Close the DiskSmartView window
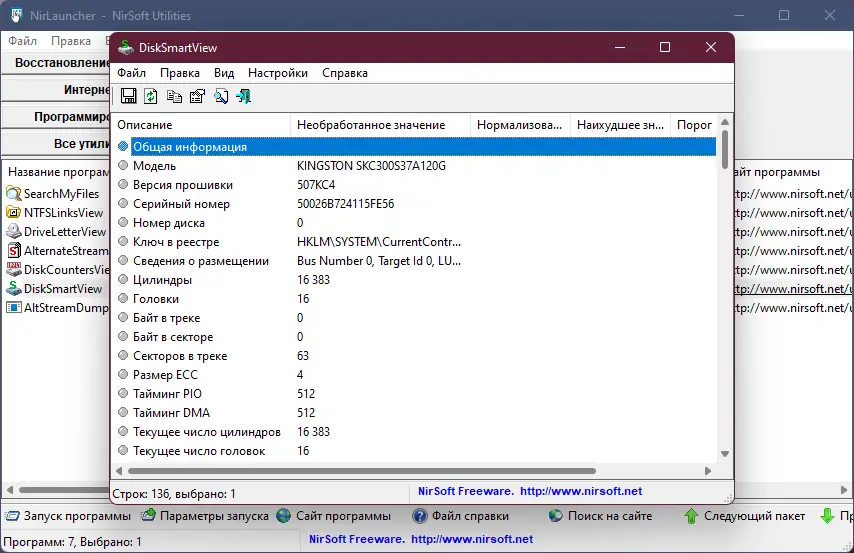 point(711,47)
